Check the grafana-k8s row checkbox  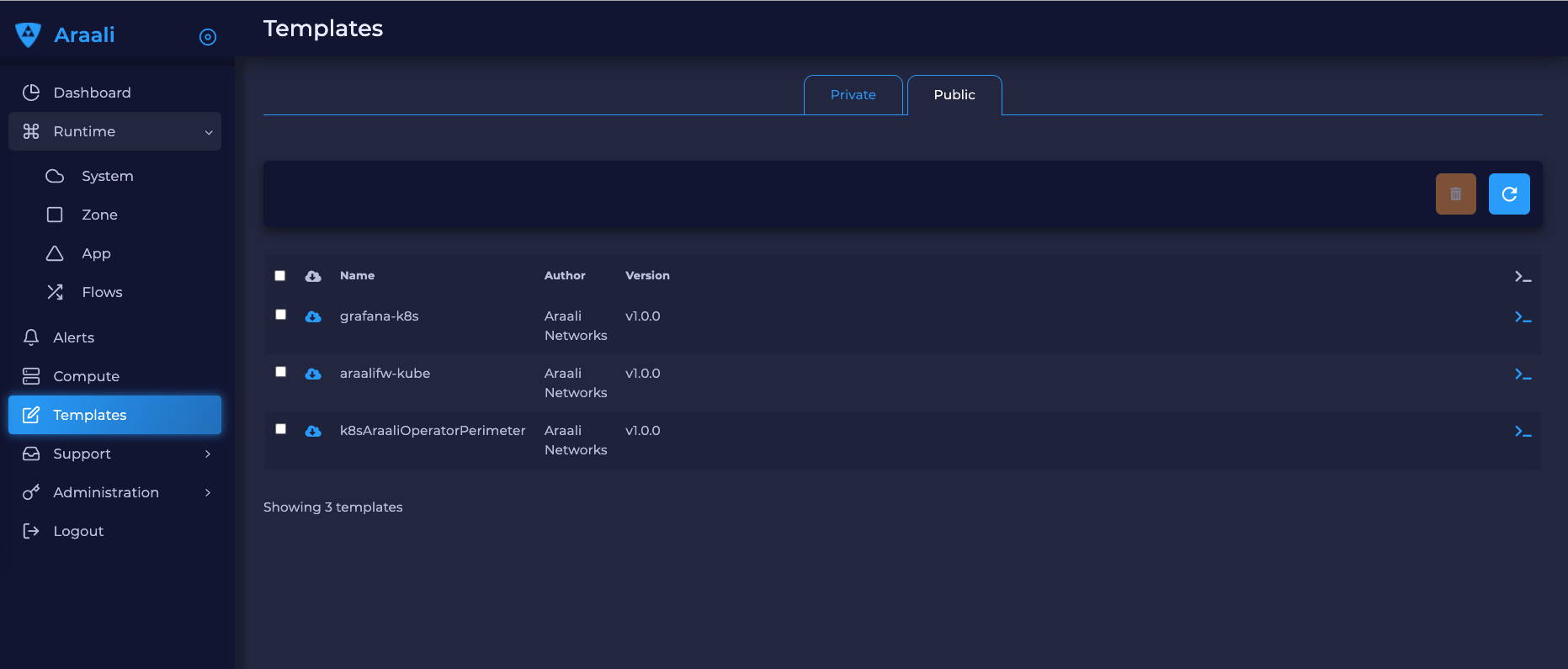click(x=281, y=315)
